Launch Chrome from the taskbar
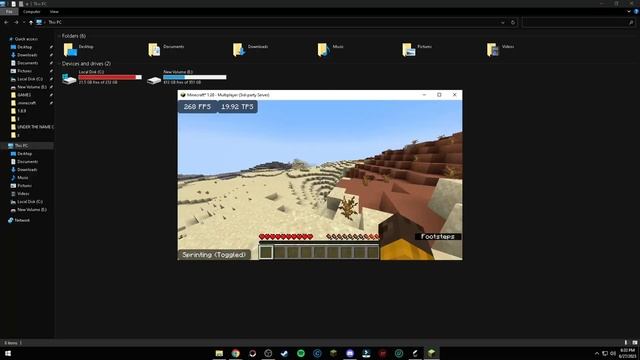640x360 pixels. point(236,353)
